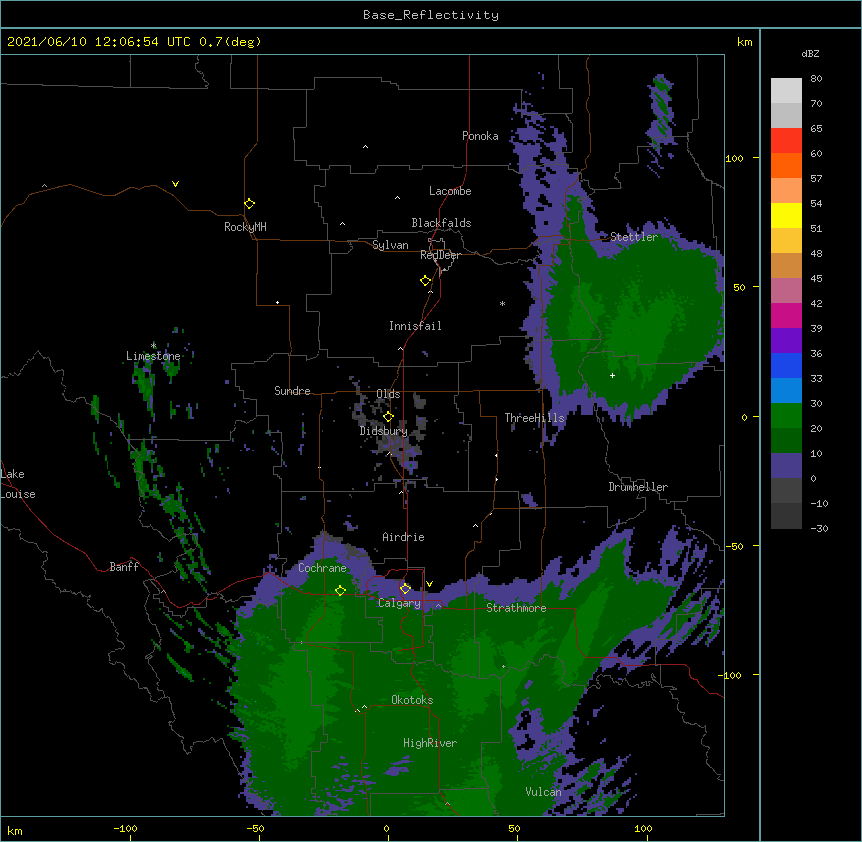Click the Innisfail city label
This screenshot has height=842, width=862.
coord(415,326)
